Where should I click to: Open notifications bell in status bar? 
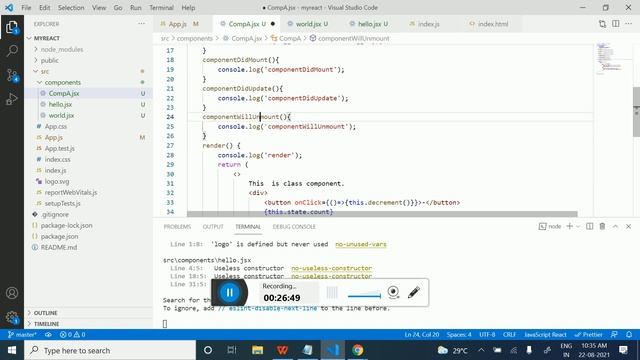coord(629,334)
